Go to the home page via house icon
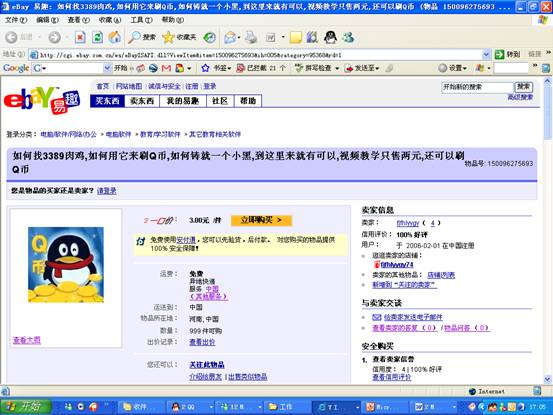This screenshot has width=553, height=415. pos(115,37)
